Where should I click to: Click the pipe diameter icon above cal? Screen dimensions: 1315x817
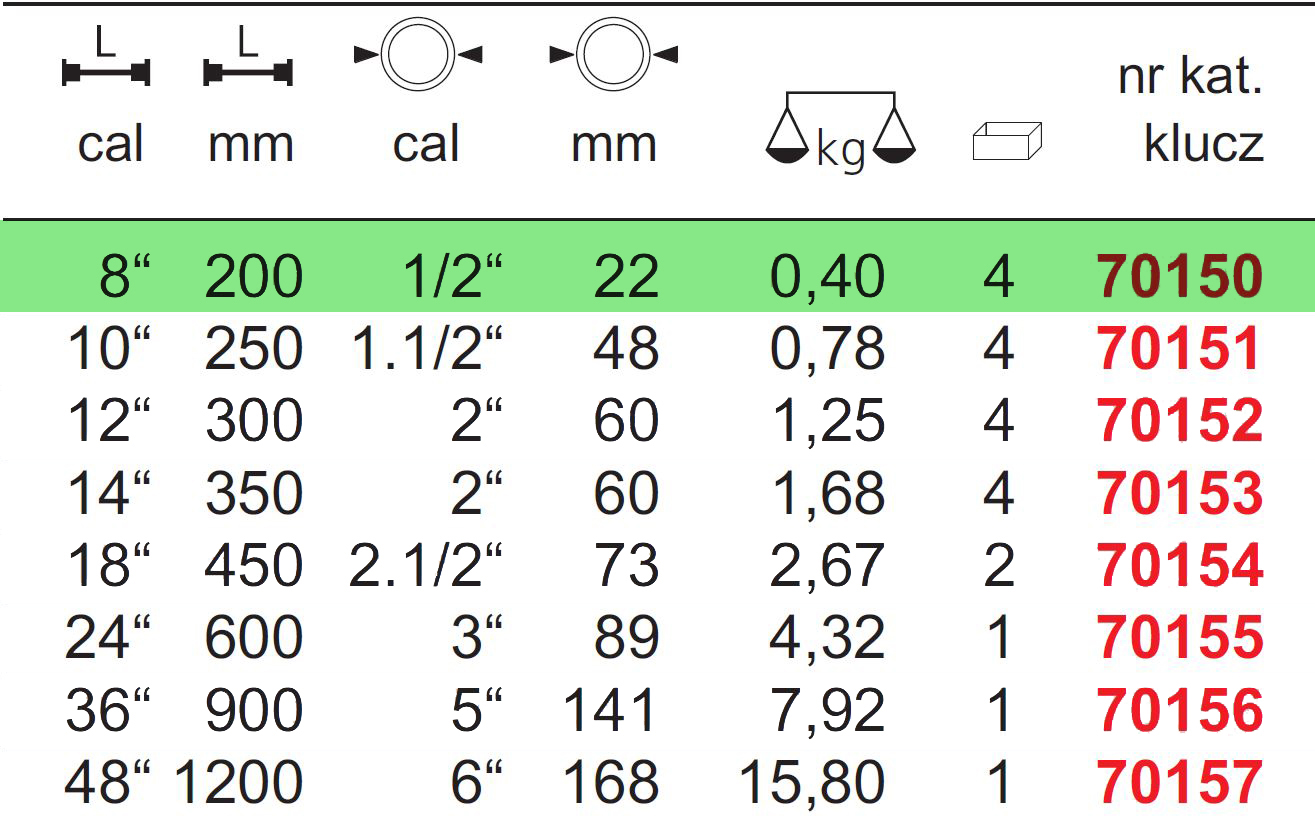pos(418,56)
